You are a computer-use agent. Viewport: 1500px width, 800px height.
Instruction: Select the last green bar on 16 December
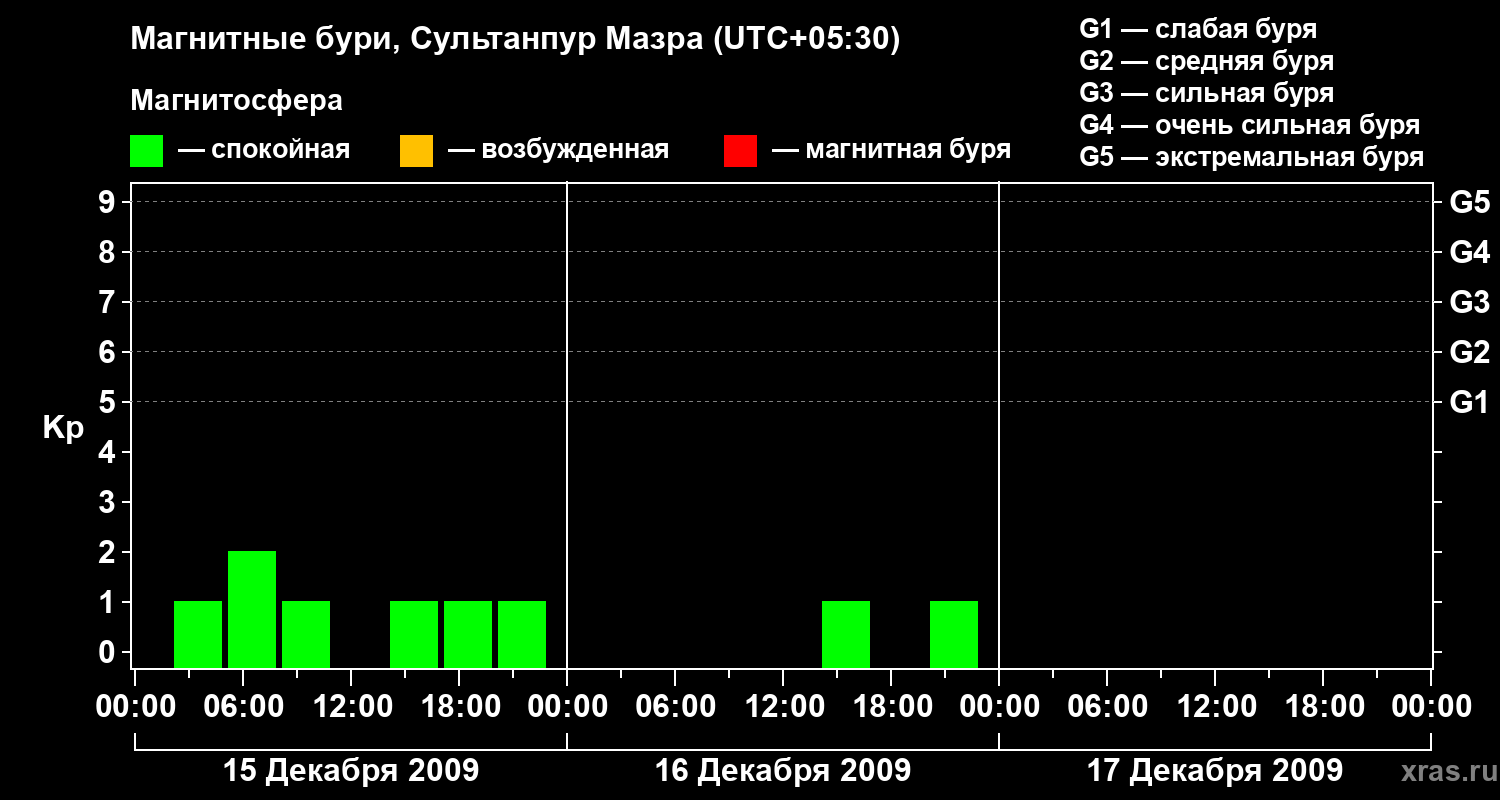point(954,634)
